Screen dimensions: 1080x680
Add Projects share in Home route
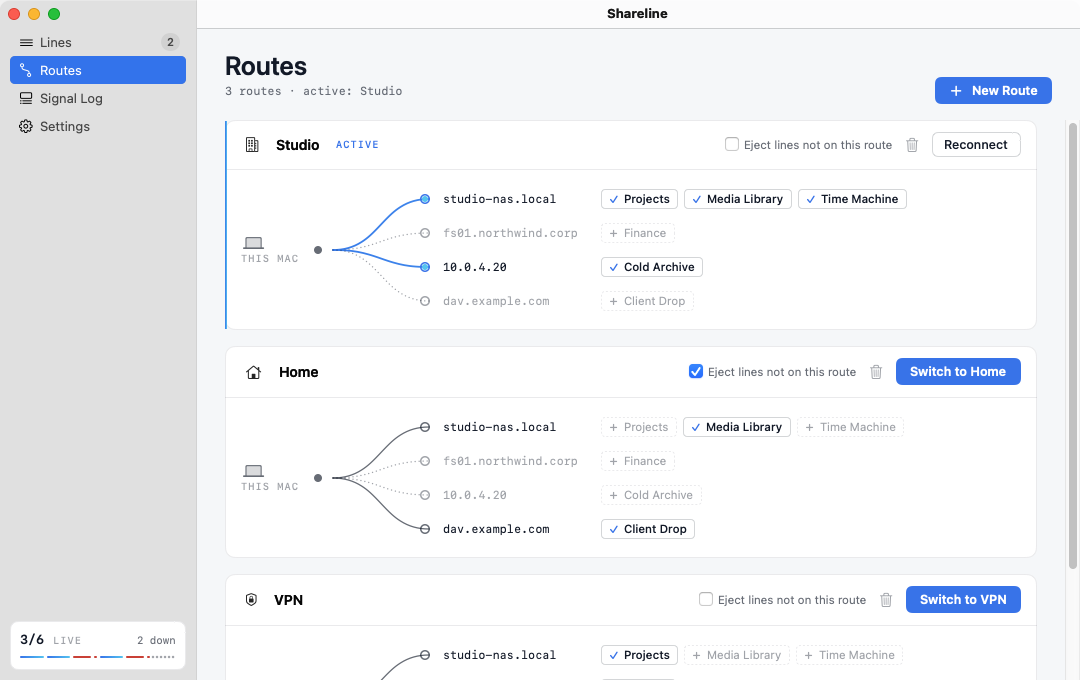(638, 427)
